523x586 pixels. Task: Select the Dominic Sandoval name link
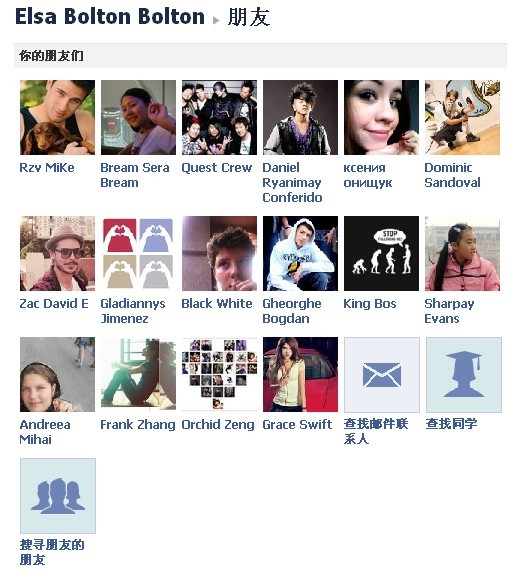click(x=452, y=175)
